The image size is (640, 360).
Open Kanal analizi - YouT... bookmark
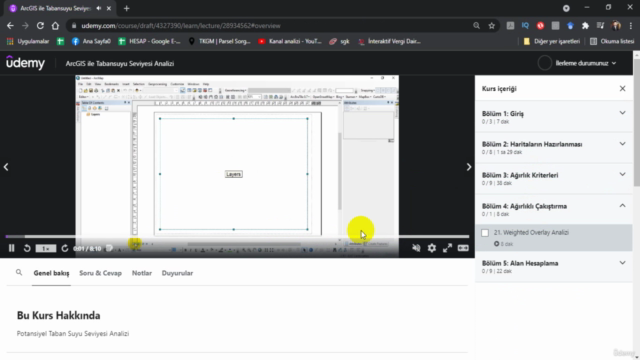click(290, 41)
